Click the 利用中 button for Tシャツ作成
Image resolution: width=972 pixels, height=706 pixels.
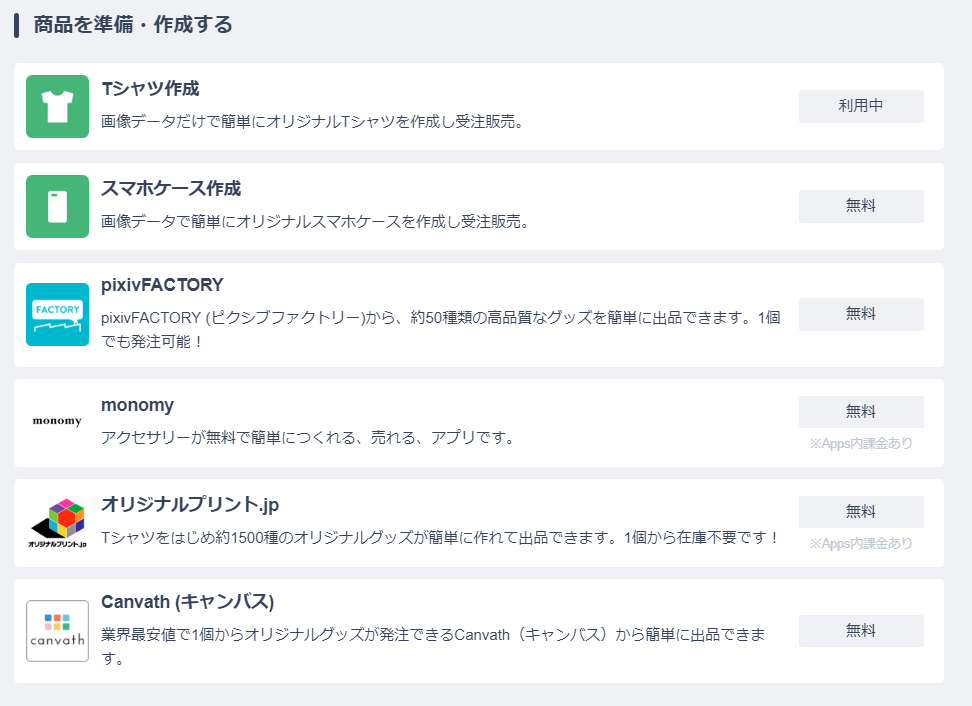[x=861, y=106]
